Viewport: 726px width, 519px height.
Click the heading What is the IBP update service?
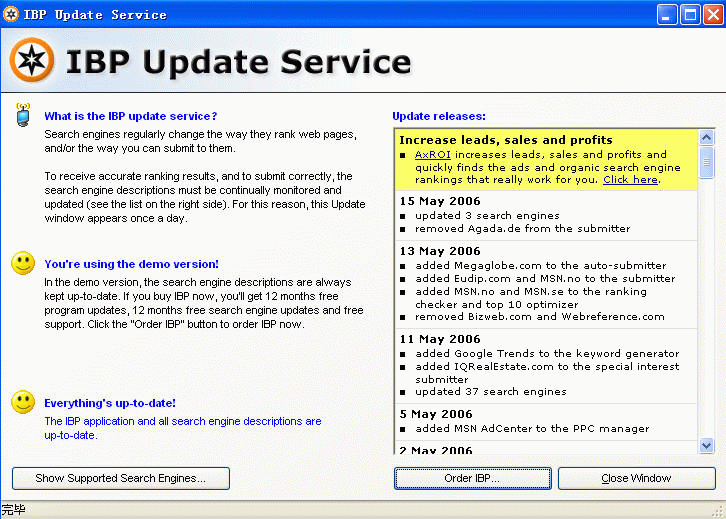[131, 116]
